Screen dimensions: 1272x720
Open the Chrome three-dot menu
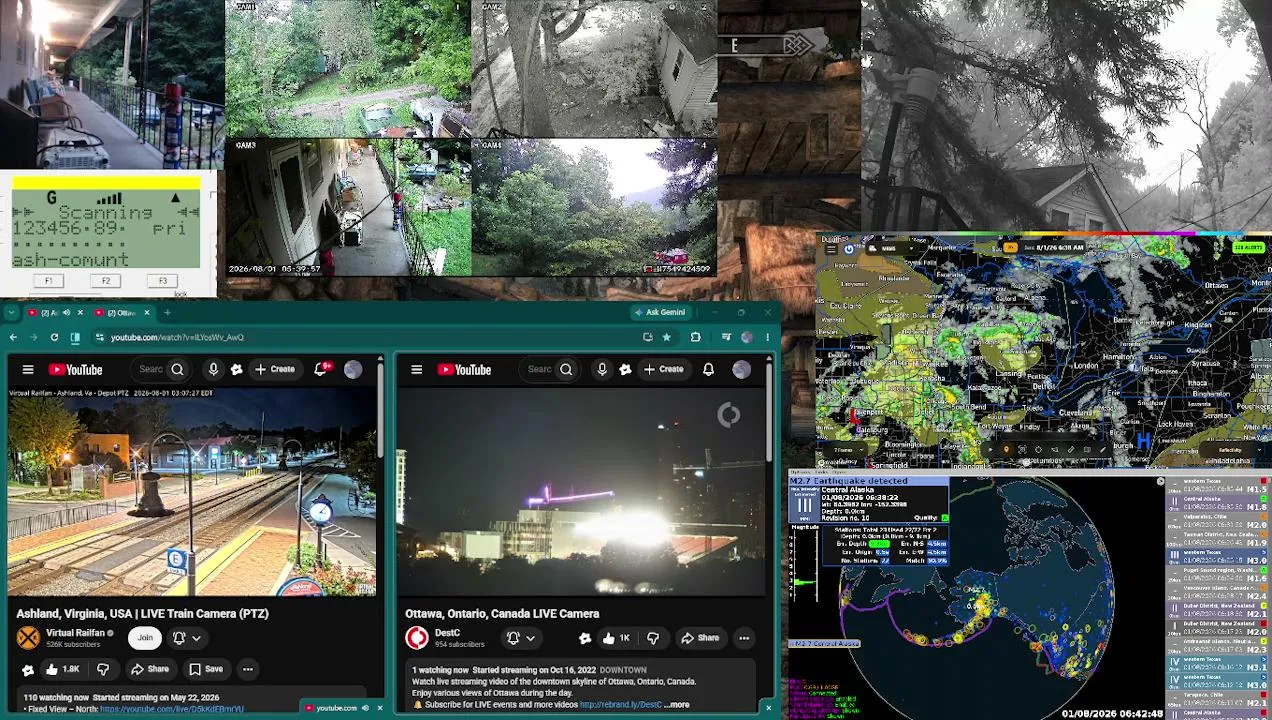tap(767, 337)
